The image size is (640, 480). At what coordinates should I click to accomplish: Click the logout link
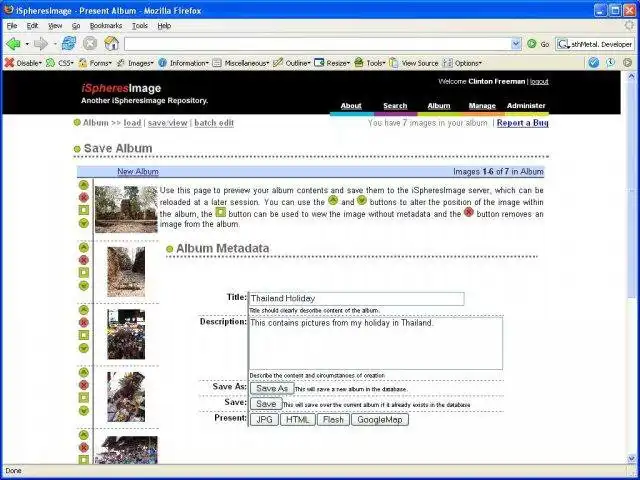[539, 82]
